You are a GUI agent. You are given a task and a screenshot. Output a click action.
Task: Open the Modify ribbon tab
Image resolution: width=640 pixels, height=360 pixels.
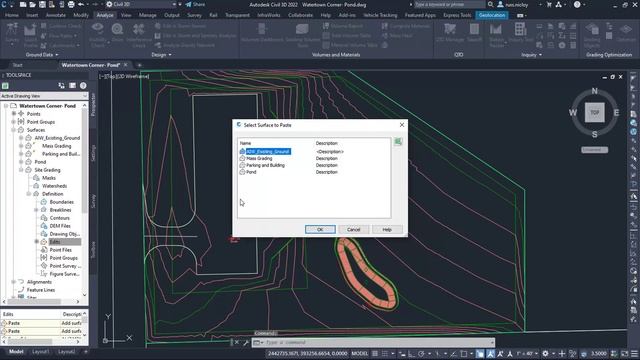point(81,15)
